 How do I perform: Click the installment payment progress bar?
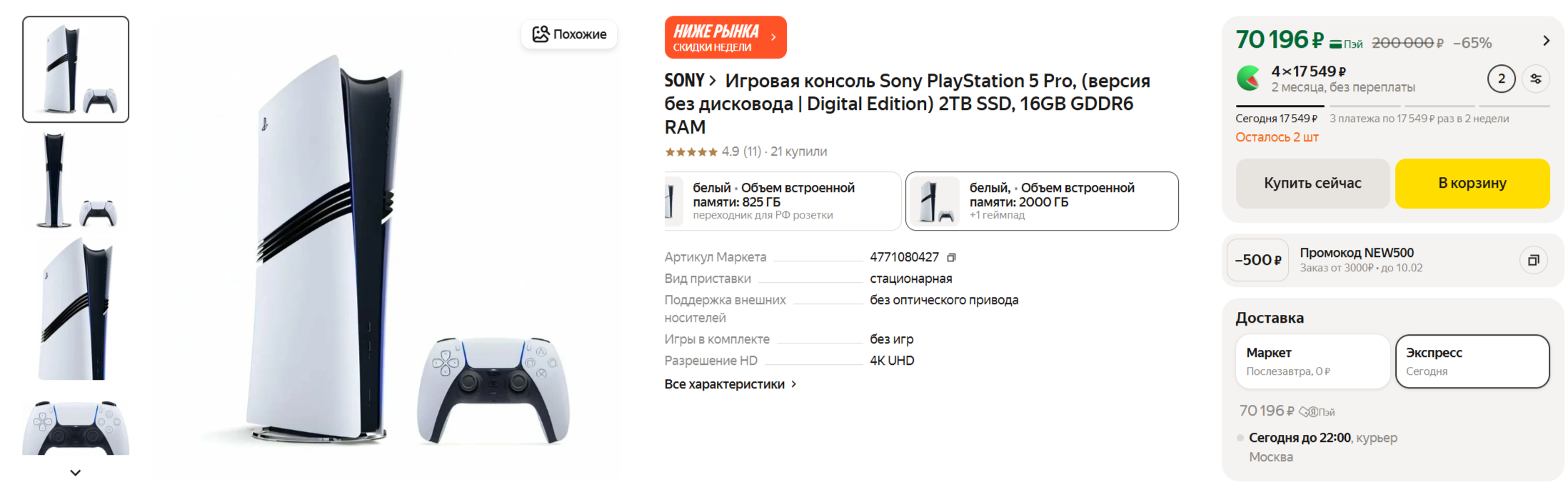pyautogui.click(x=1392, y=106)
